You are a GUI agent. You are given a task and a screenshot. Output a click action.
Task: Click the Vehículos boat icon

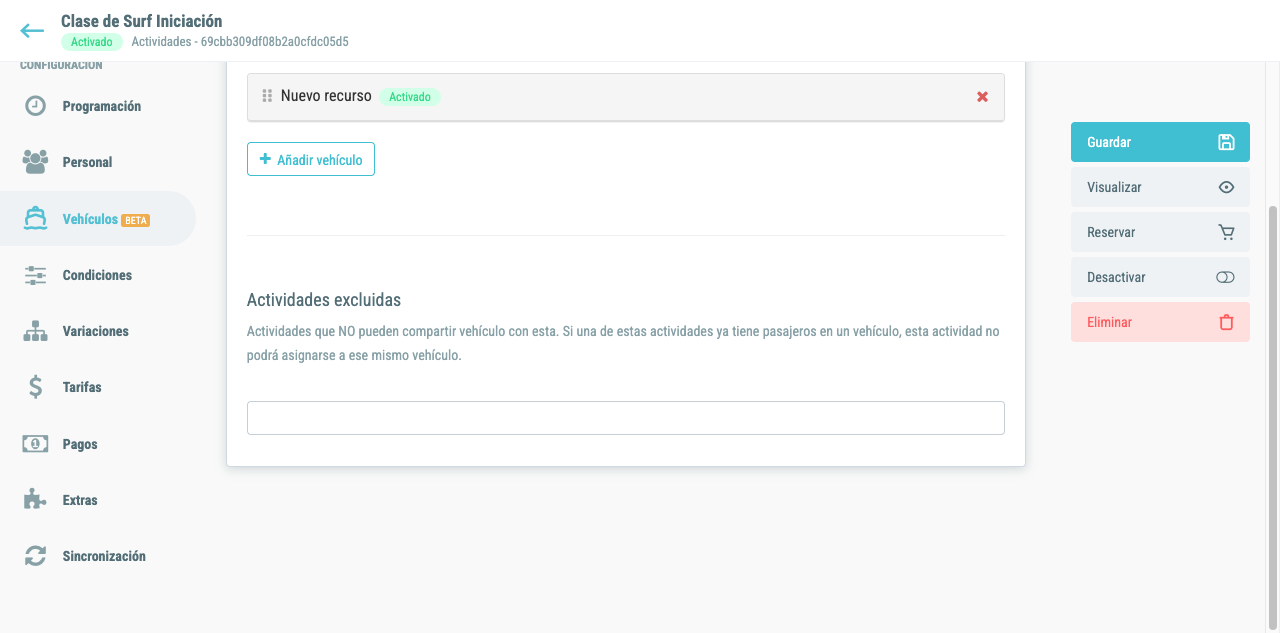pyautogui.click(x=35, y=219)
